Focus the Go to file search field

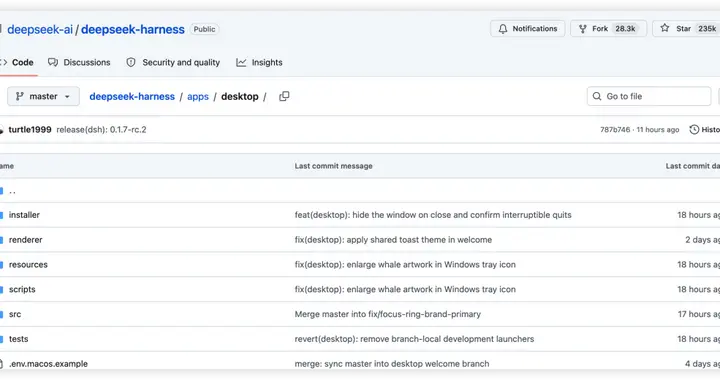click(x=649, y=96)
